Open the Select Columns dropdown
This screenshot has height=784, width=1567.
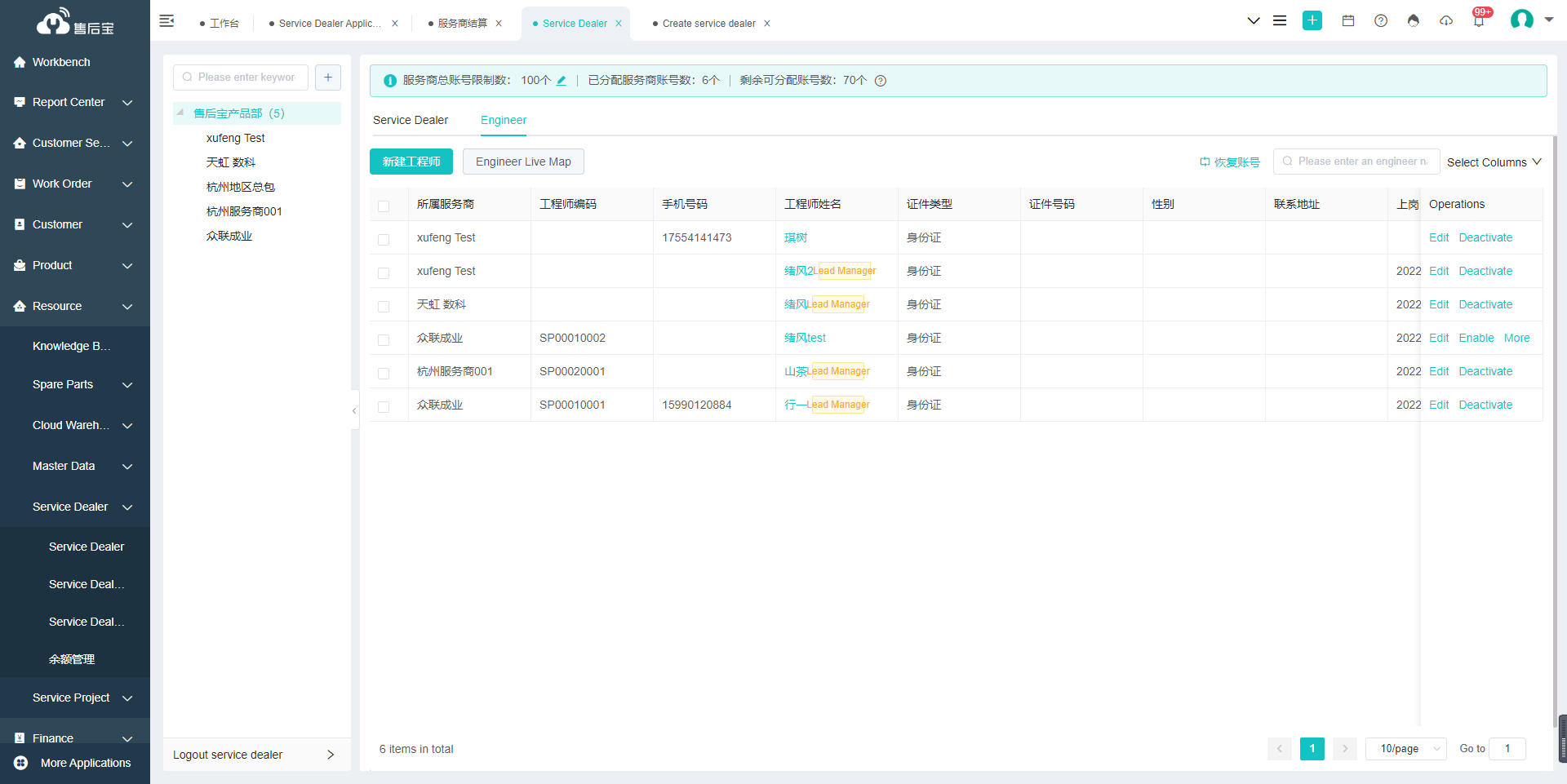[1494, 162]
